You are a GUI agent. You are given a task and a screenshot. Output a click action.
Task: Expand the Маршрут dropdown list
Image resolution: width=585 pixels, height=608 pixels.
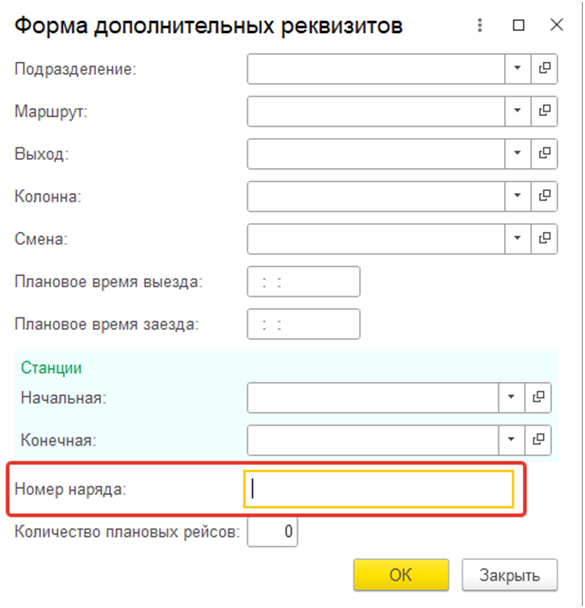[518, 111]
